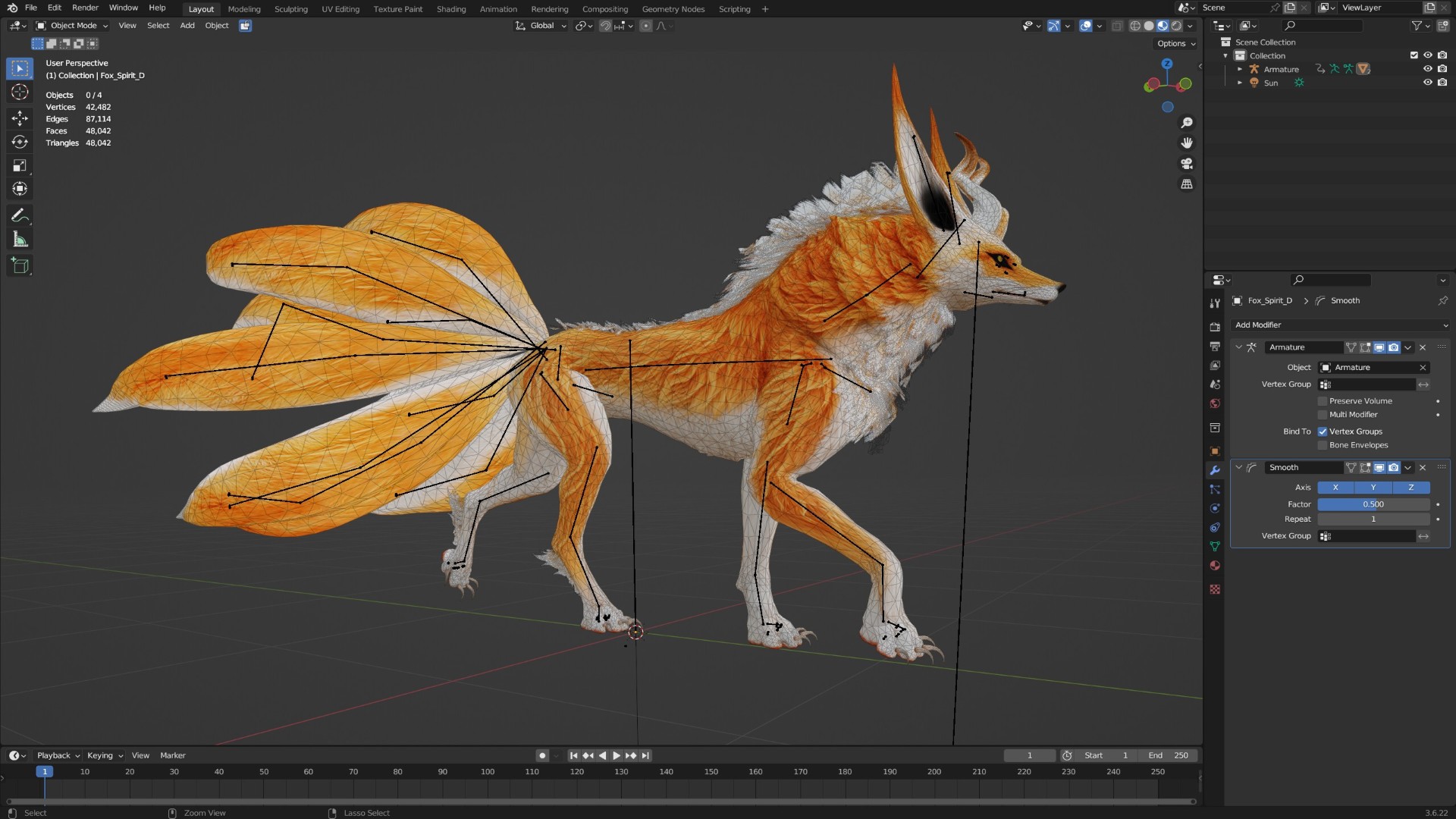1456x819 pixels.
Task: Open the viewport Add menu
Action: pyautogui.click(x=187, y=26)
